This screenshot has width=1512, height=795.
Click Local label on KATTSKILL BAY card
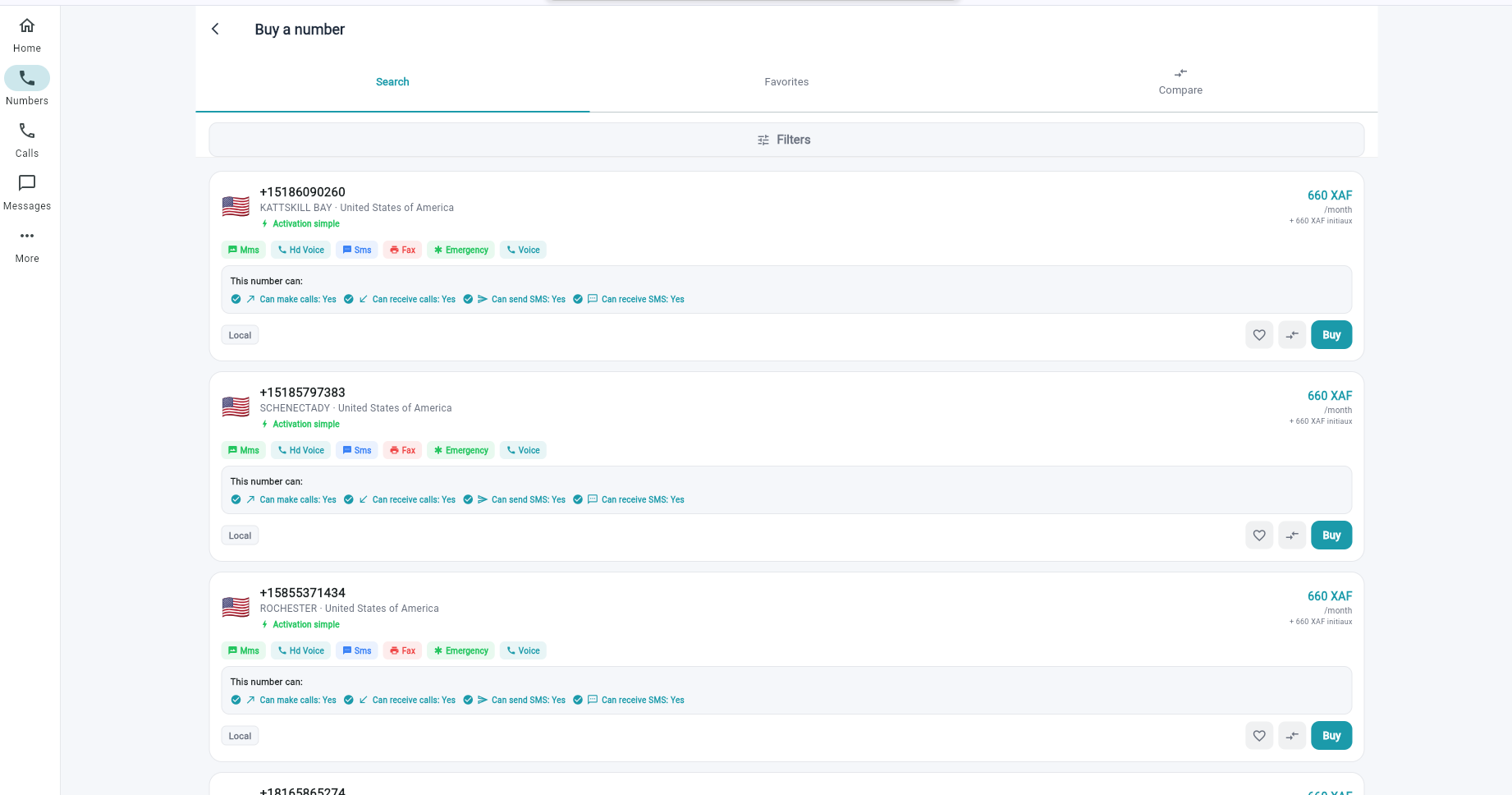click(x=240, y=335)
